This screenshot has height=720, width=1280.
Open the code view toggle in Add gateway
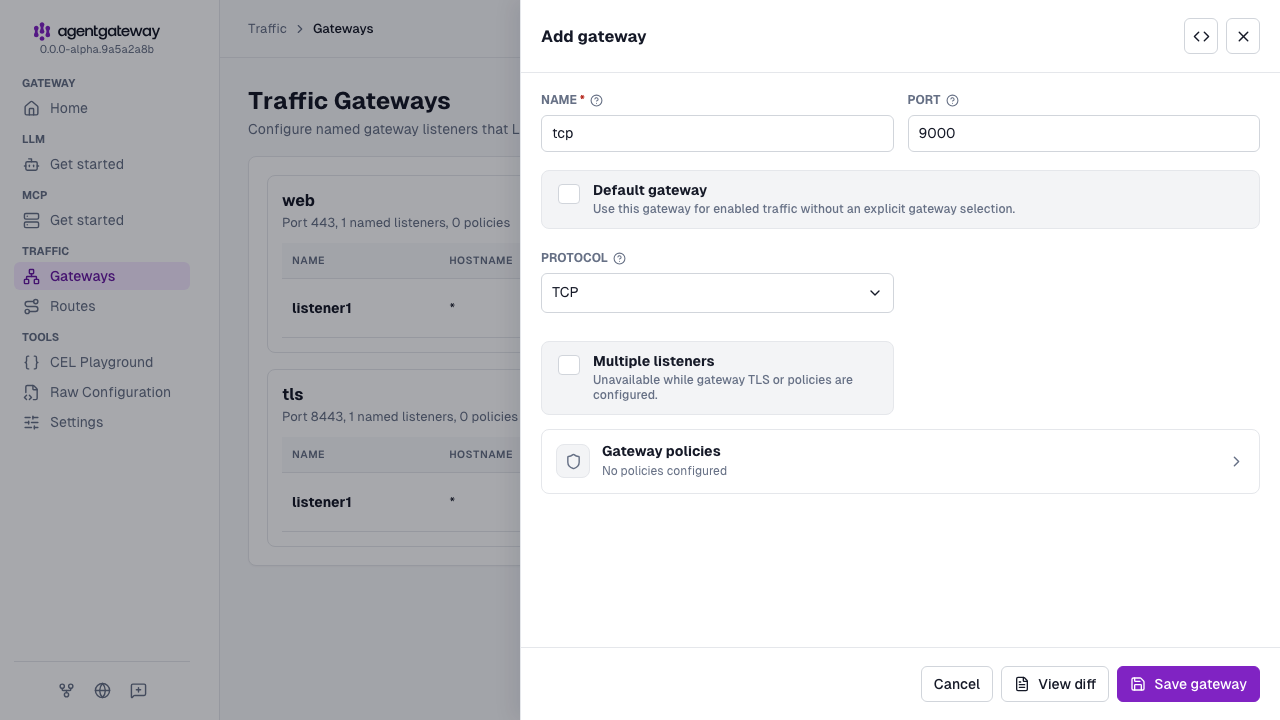point(1201,36)
